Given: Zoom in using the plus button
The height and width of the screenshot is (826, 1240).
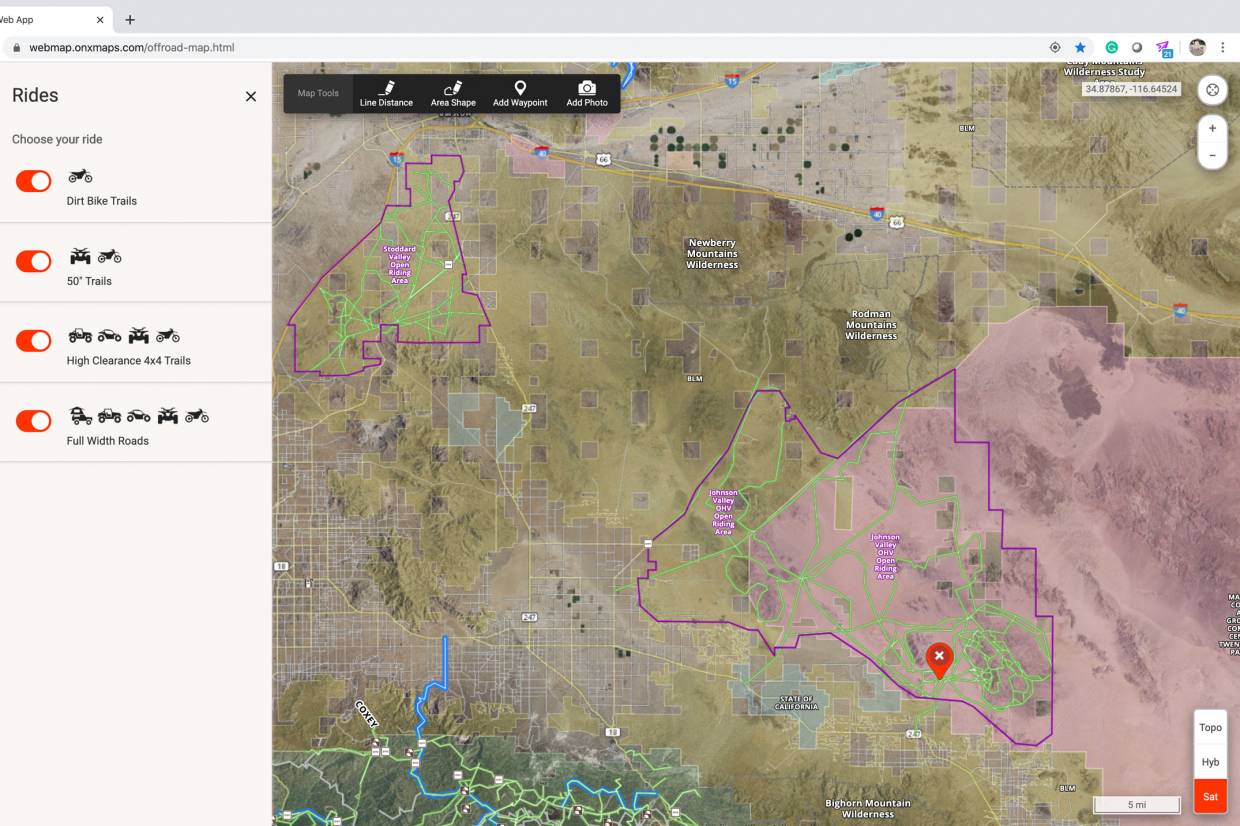Looking at the screenshot, I should point(1212,127).
